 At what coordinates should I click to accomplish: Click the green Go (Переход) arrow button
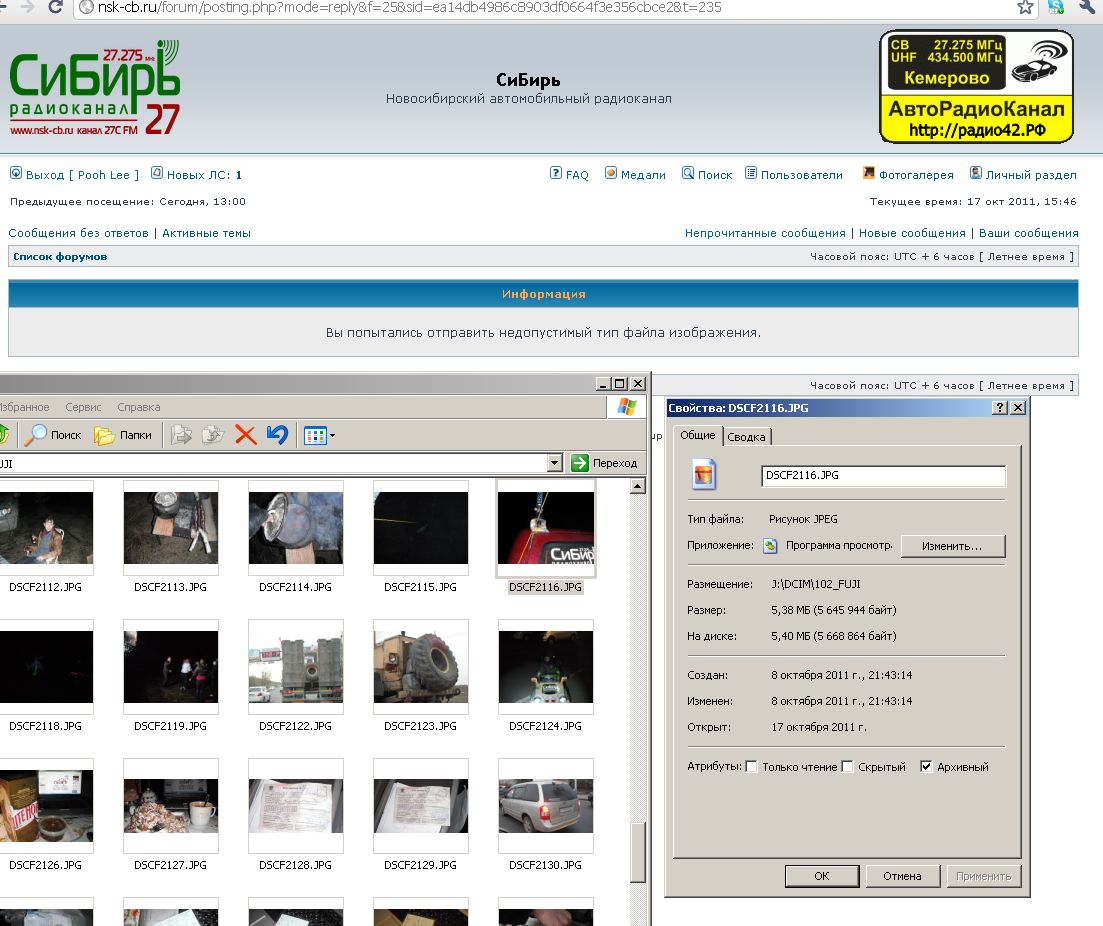[x=580, y=463]
